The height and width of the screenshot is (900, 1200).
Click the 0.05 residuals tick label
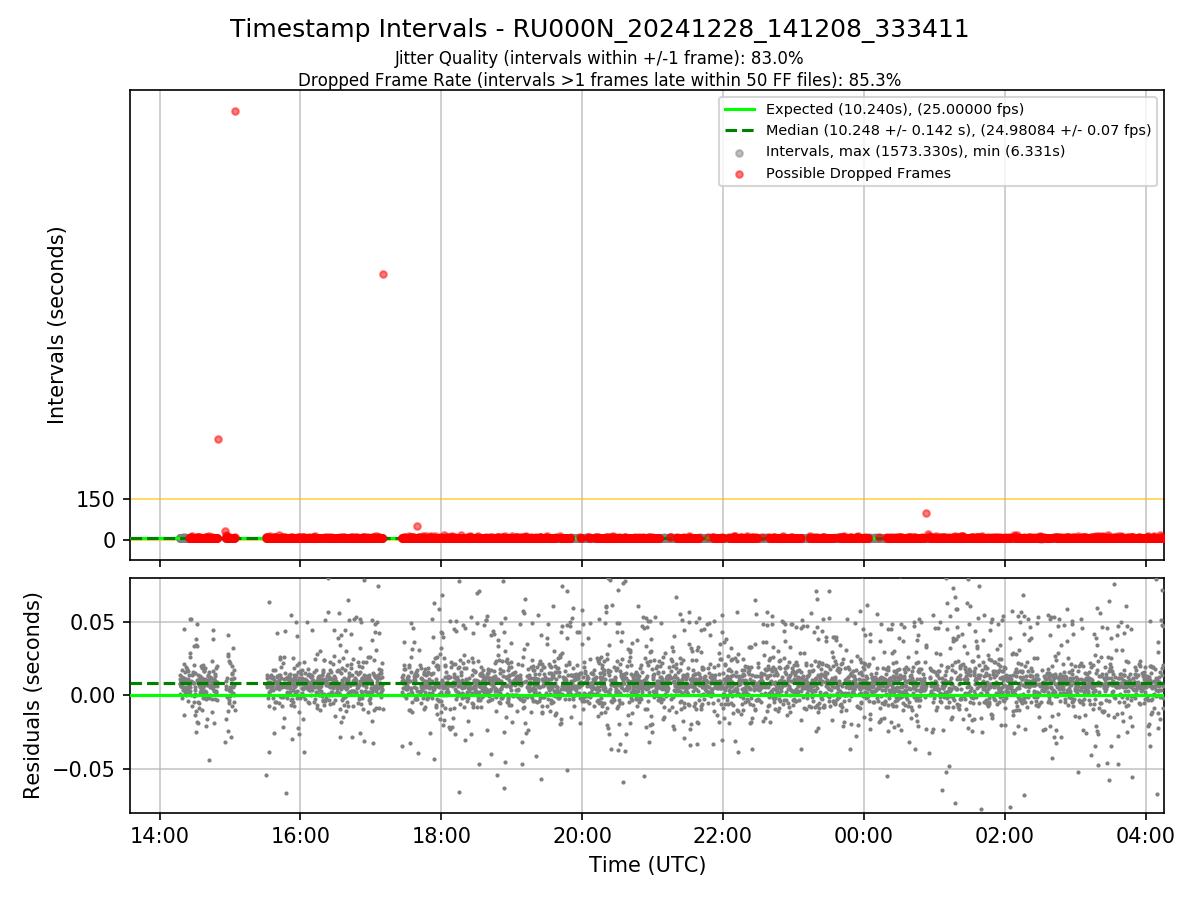(93, 622)
